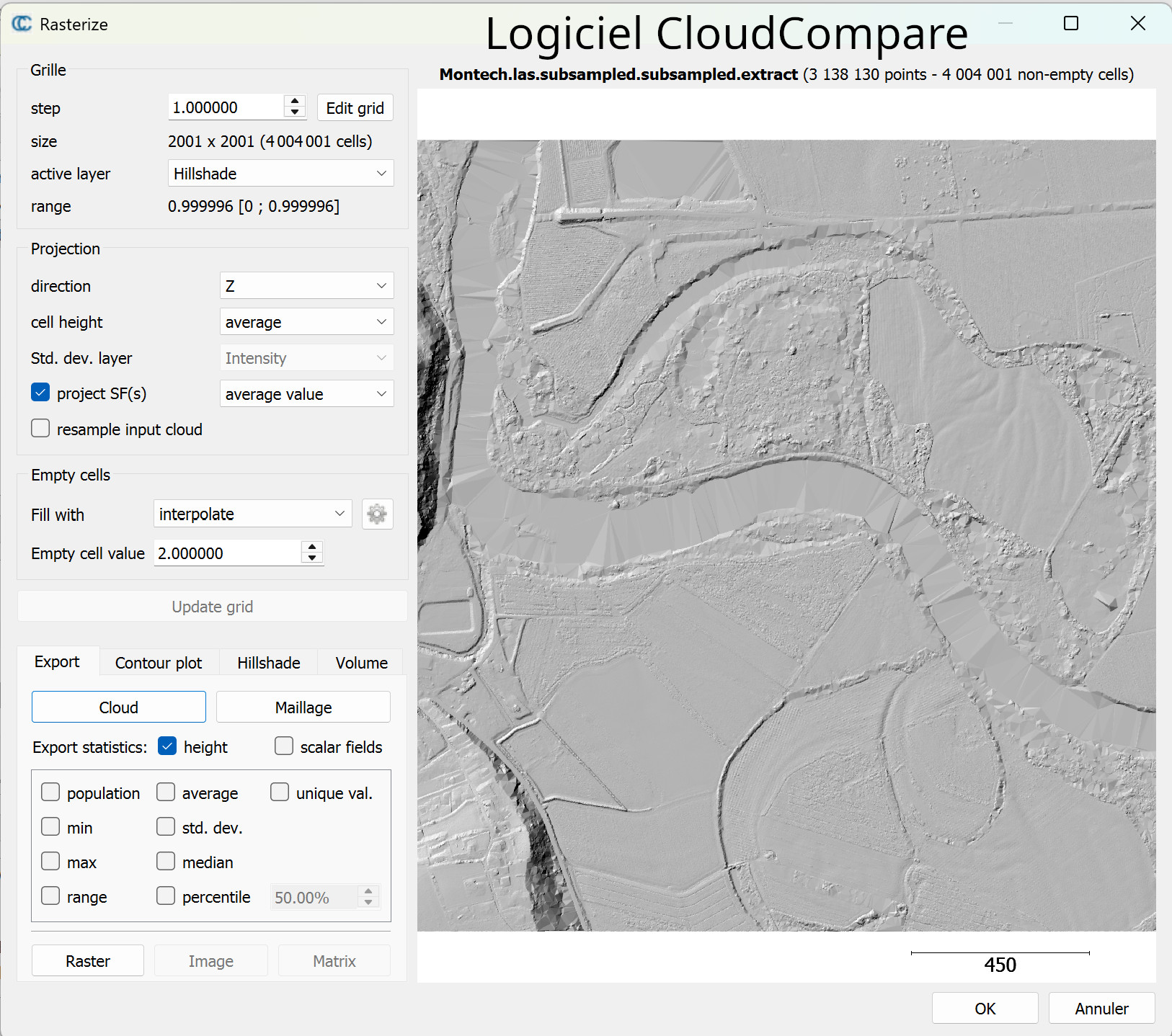Open the projection direction Z dropdown
Image resolution: width=1172 pixels, height=1036 pixels.
307,286
